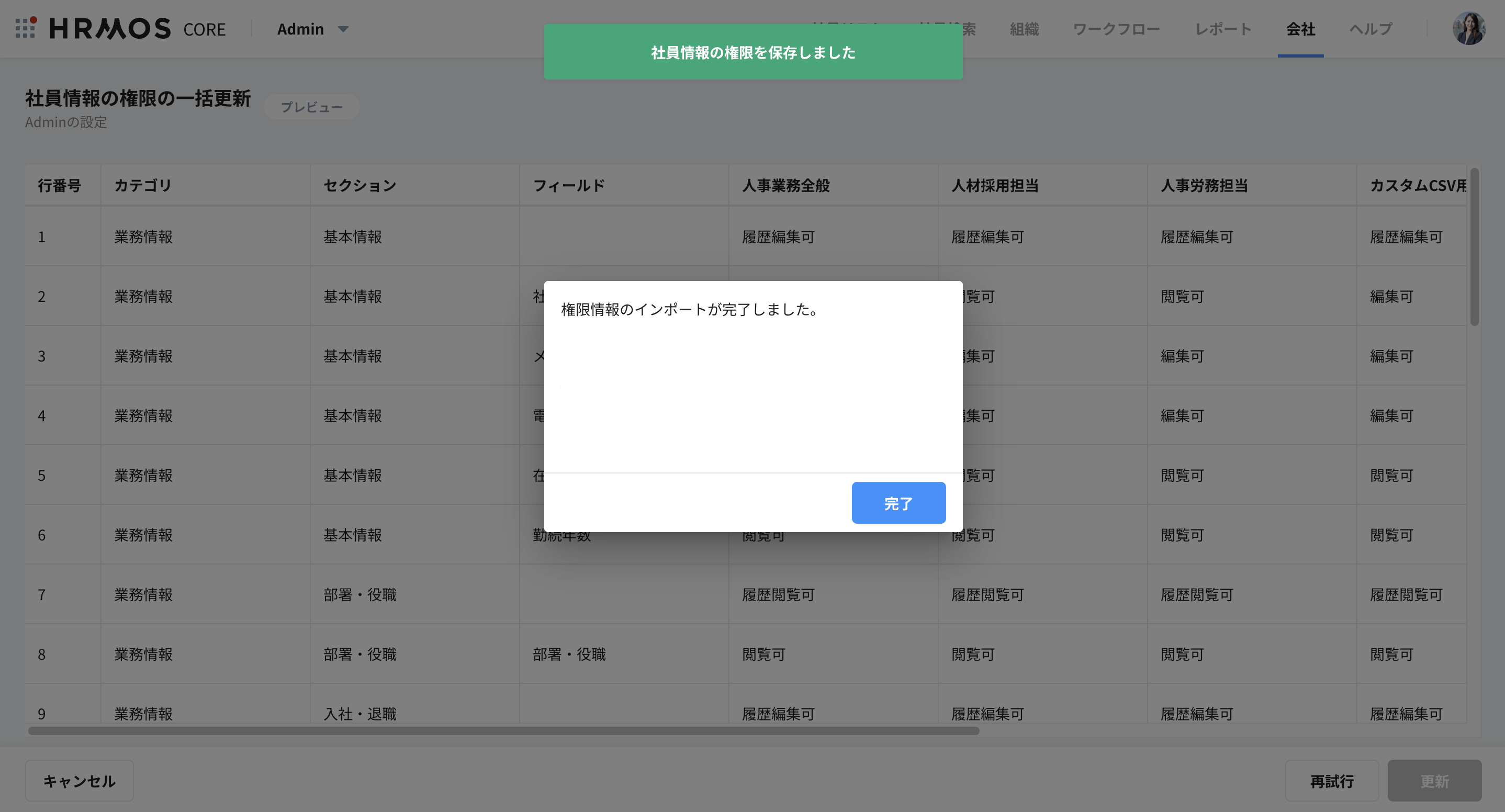
Task: Open the ヘルプ menu
Action: click(1370, 29)
